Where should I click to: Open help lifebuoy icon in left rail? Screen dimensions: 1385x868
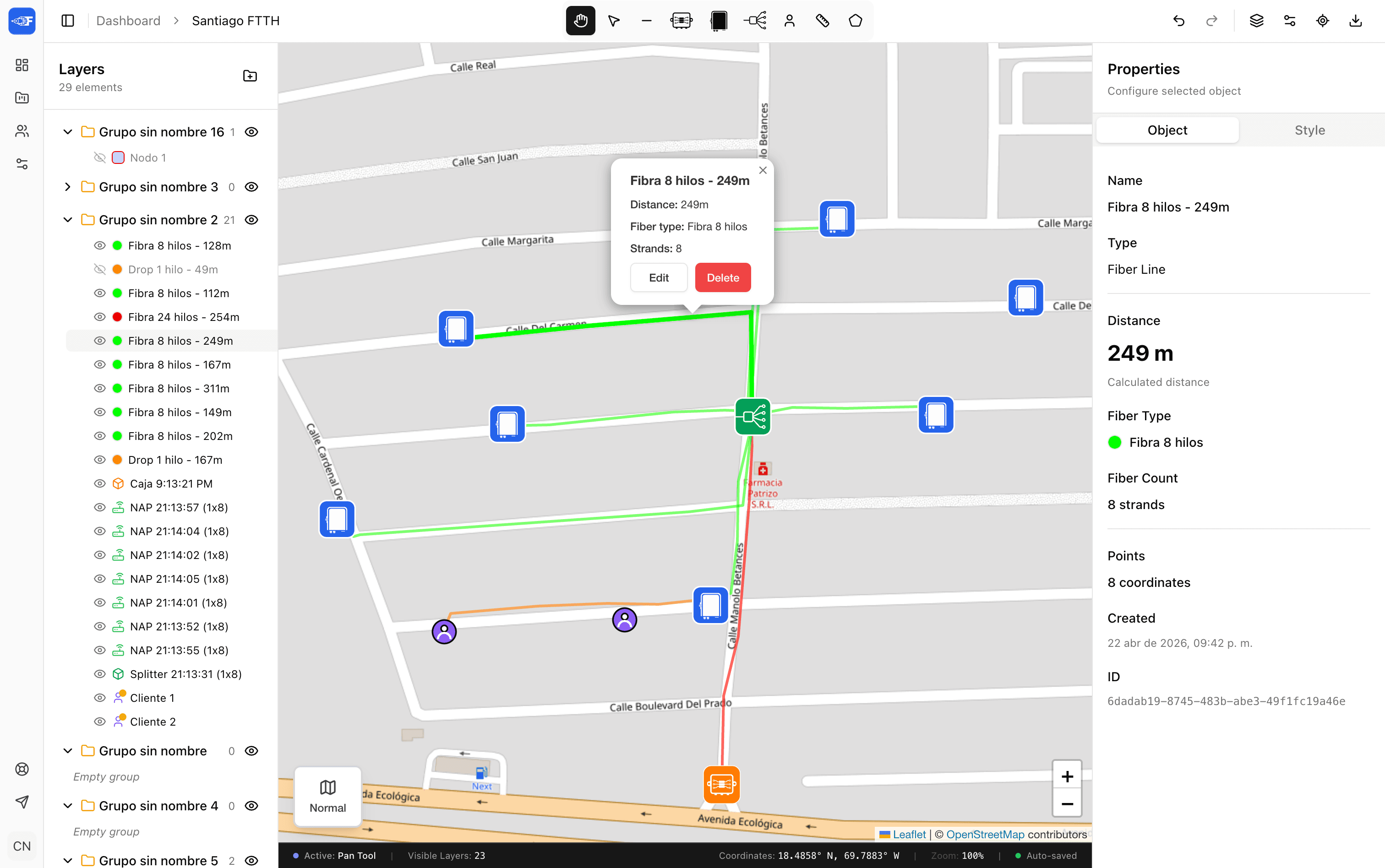click(22, 769)
